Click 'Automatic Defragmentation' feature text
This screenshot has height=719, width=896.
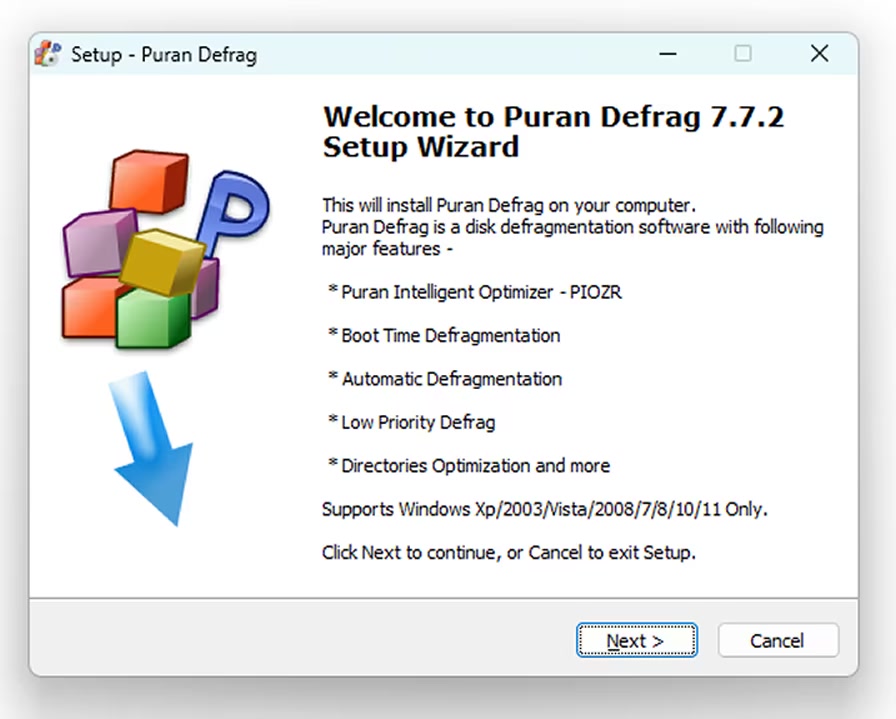coord(445,379)
